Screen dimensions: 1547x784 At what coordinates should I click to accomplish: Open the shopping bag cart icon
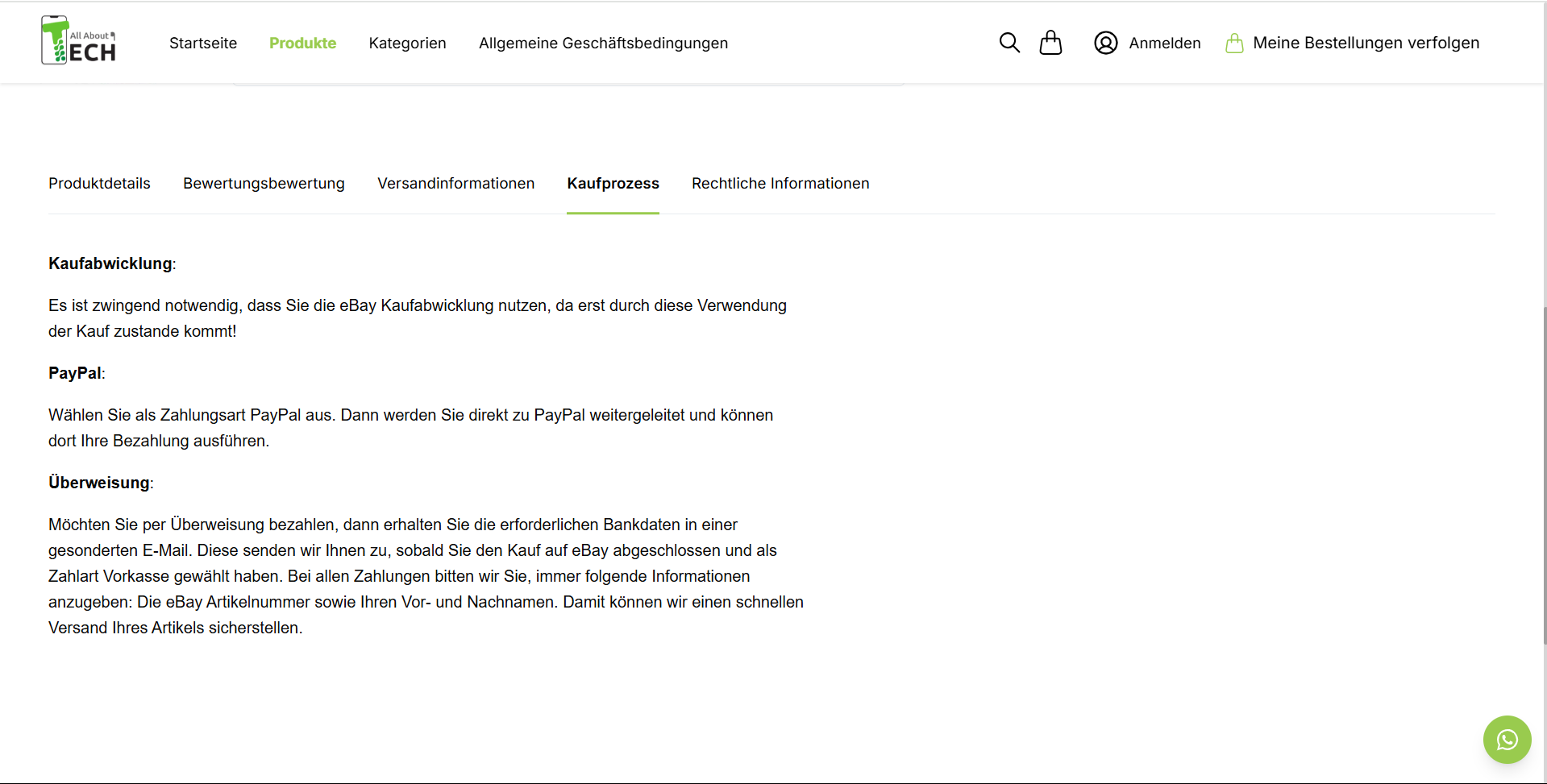point(1050,43)
